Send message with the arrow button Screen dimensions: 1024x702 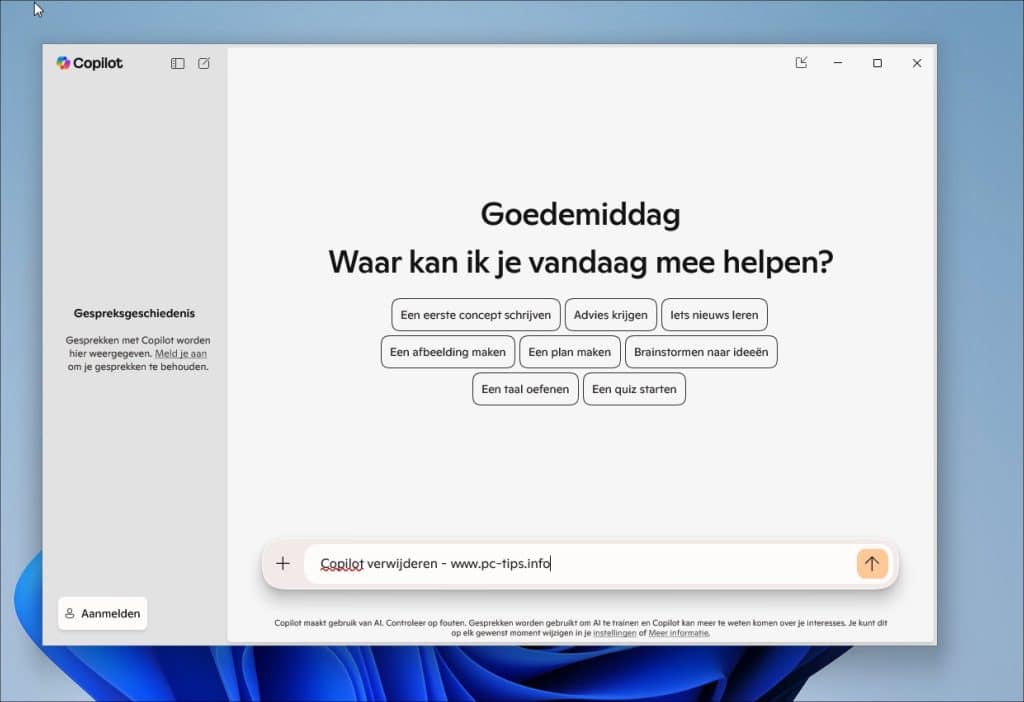pos(872,564)
